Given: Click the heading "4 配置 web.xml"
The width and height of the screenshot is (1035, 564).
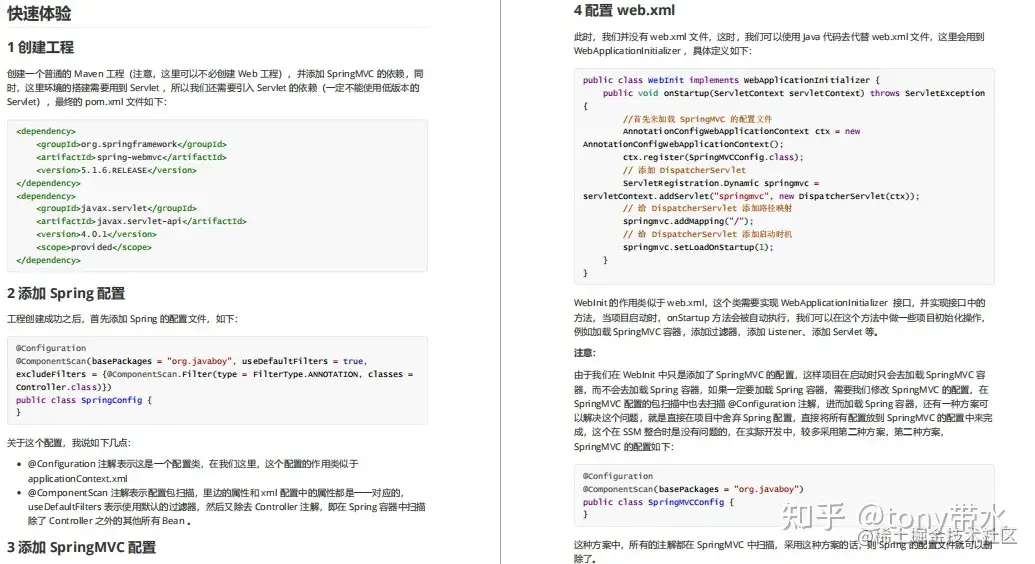Looking at the screenshot, I should click(x=624, y=11).
